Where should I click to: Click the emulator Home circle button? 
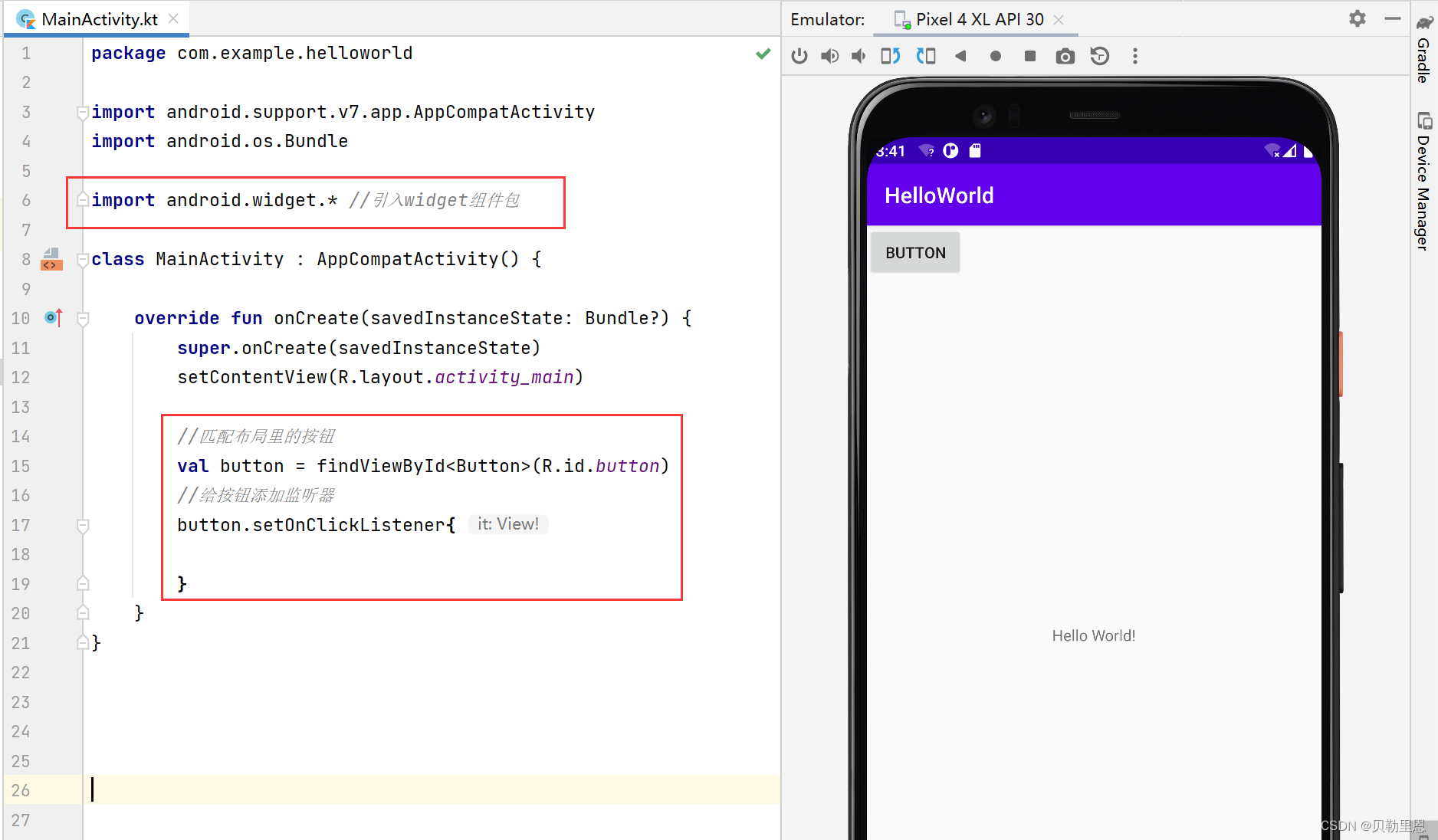[x=995, y=56]
